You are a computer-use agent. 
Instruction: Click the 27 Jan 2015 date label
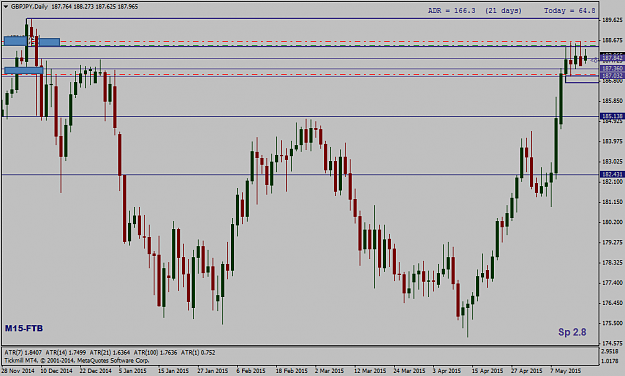point(212,371)
